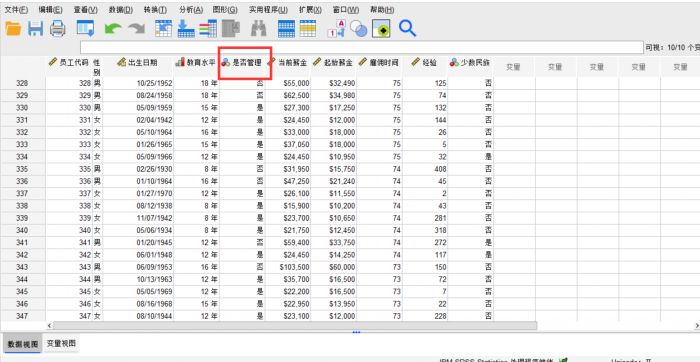Click the green Undo arrow
Viewport: 700px width, 362px height.
coord(113,29)
